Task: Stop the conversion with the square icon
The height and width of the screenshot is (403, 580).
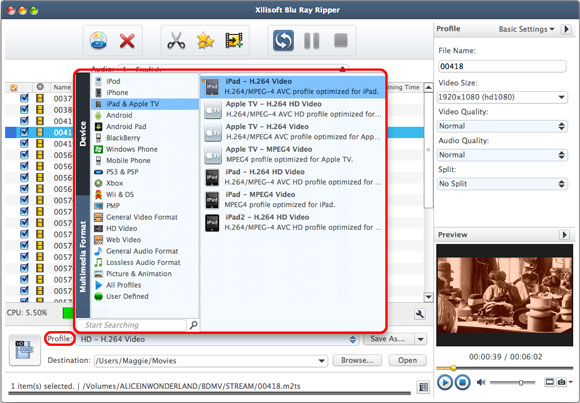Action: [x=341, y=40]
